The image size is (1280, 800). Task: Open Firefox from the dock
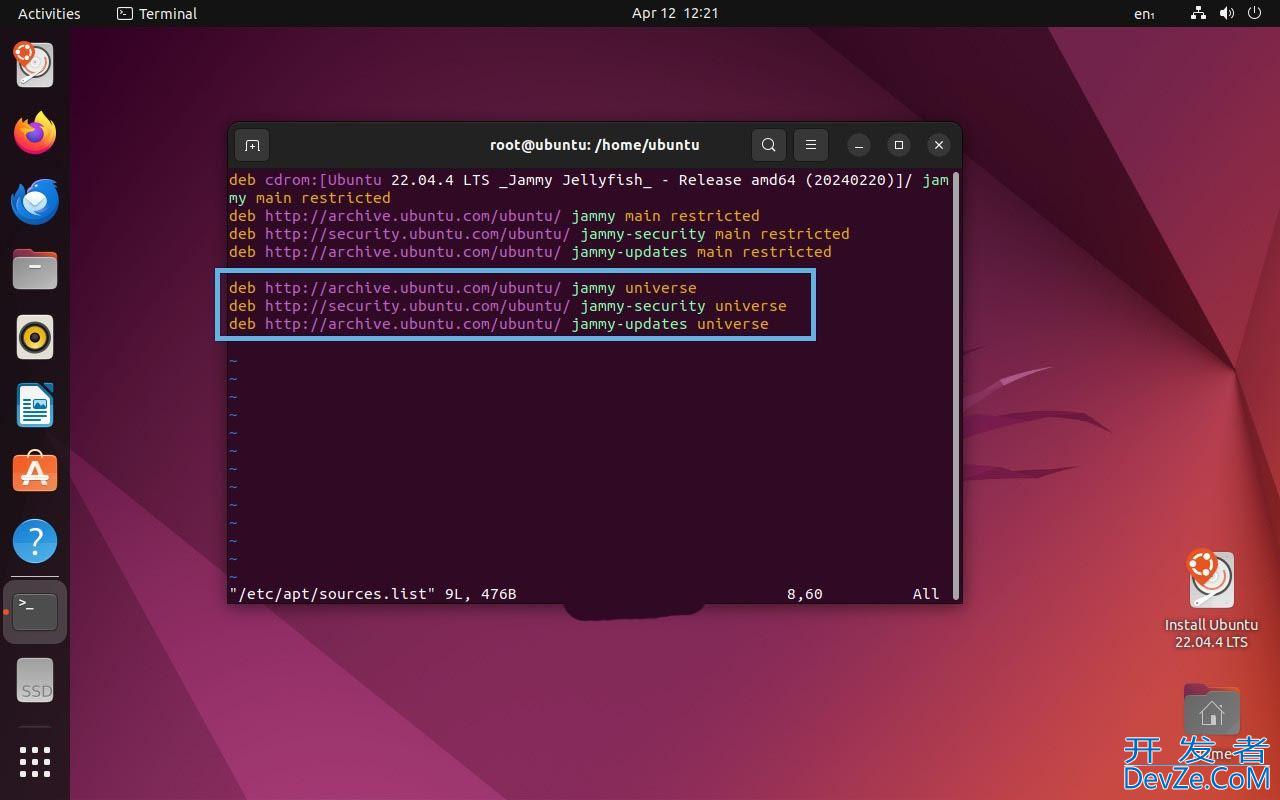35,133
